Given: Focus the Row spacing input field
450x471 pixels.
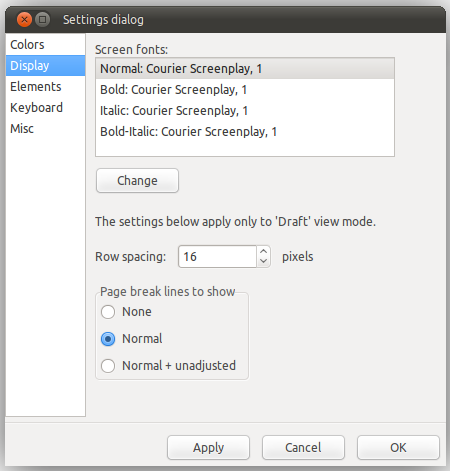Looking at the screenshot, I should [x=217, y=257].
